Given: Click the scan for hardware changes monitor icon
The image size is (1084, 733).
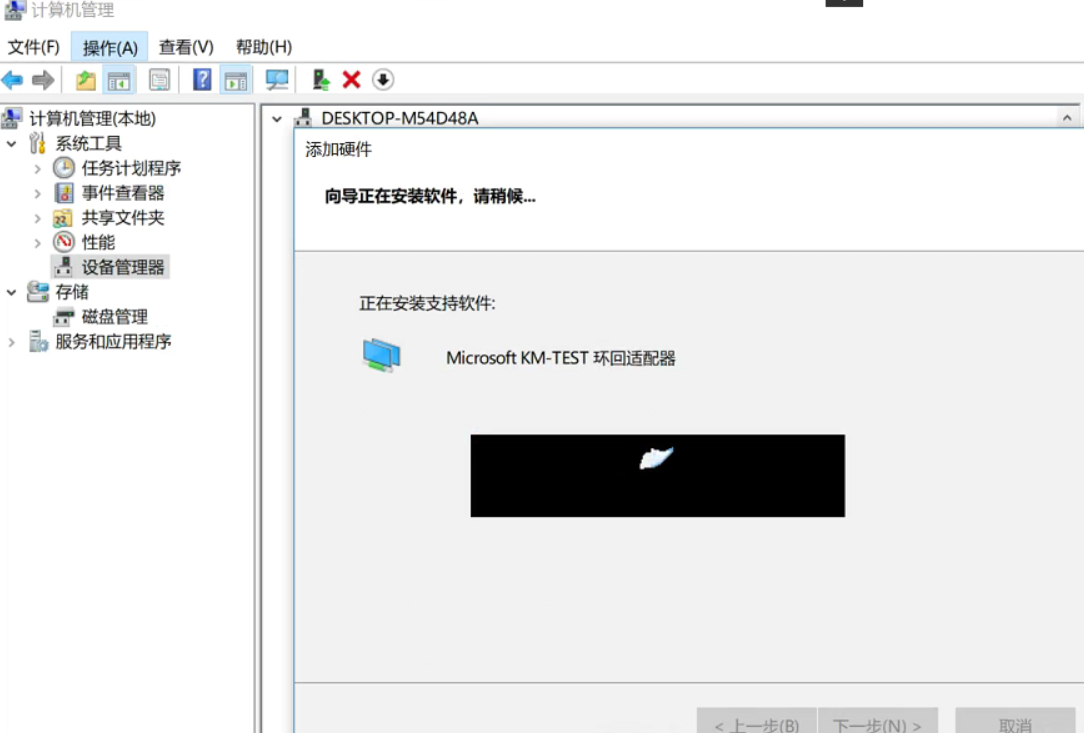Looking at the screenshot, I should pos(277,80).
